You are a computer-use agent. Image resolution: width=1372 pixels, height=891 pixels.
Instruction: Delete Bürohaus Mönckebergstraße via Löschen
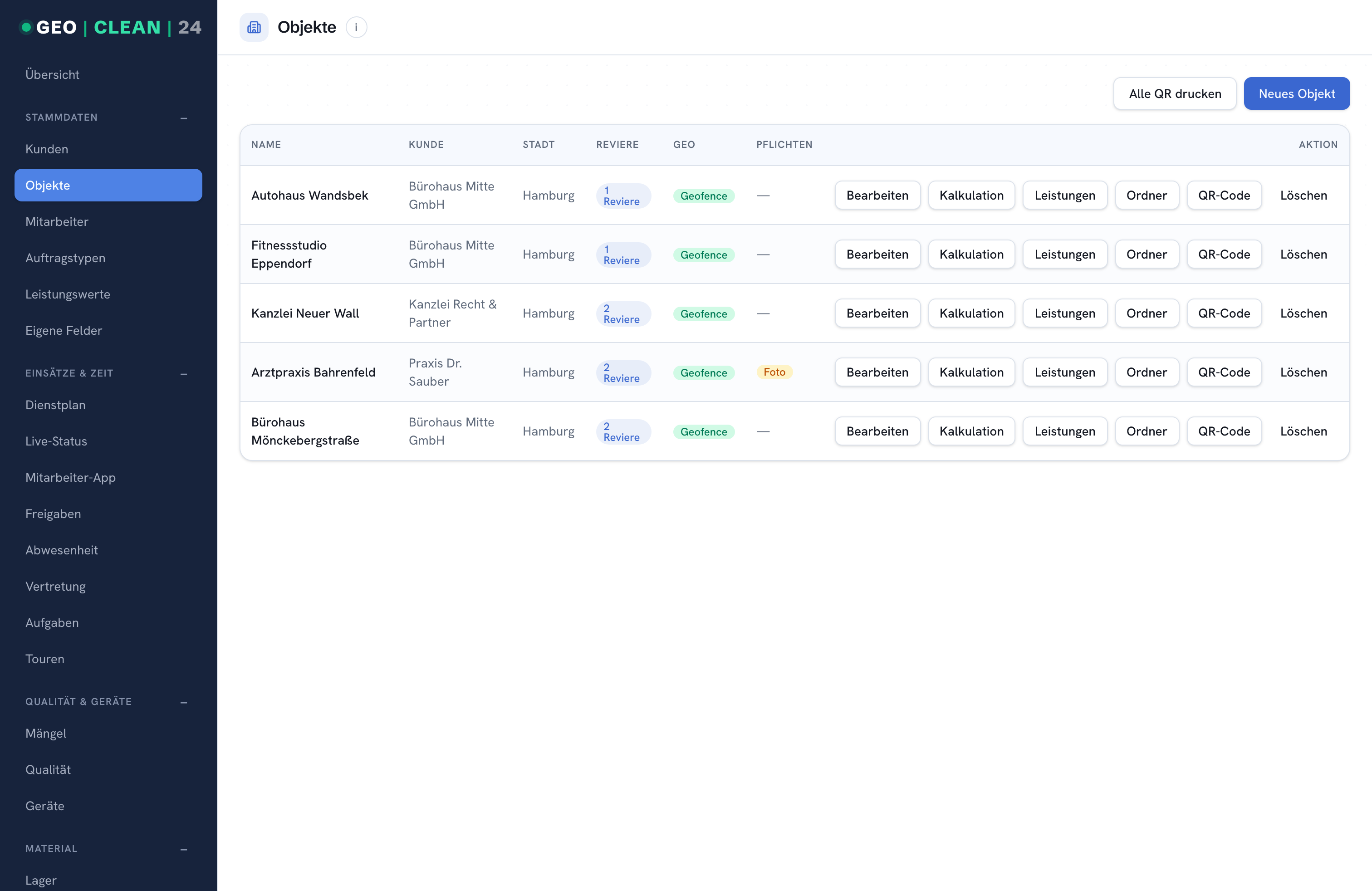click(1303, 431)
